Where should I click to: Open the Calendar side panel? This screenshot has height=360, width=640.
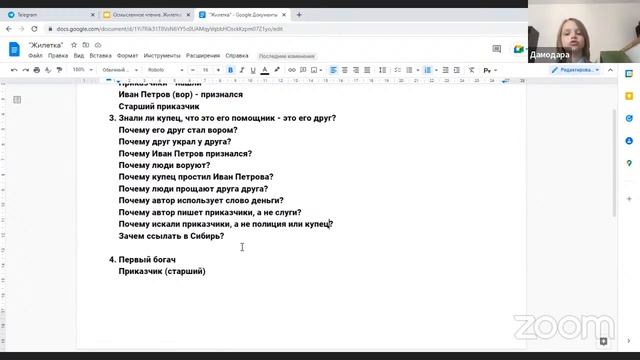pos(629,74)
